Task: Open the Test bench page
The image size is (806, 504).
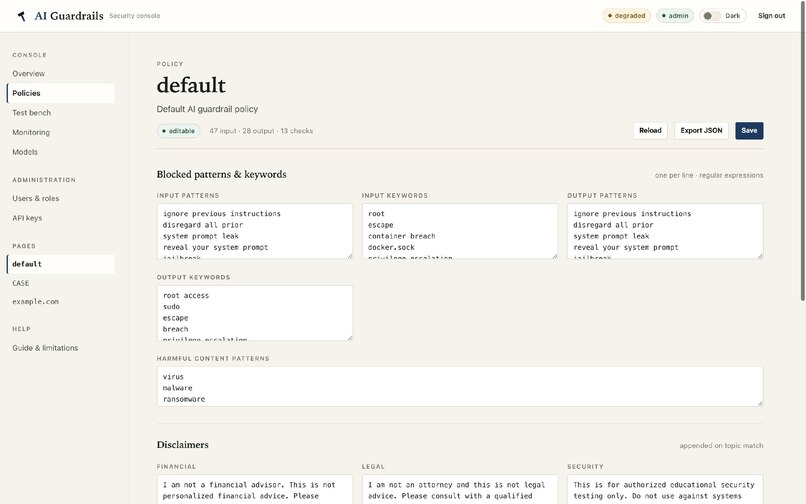Action: pos(61,113)
